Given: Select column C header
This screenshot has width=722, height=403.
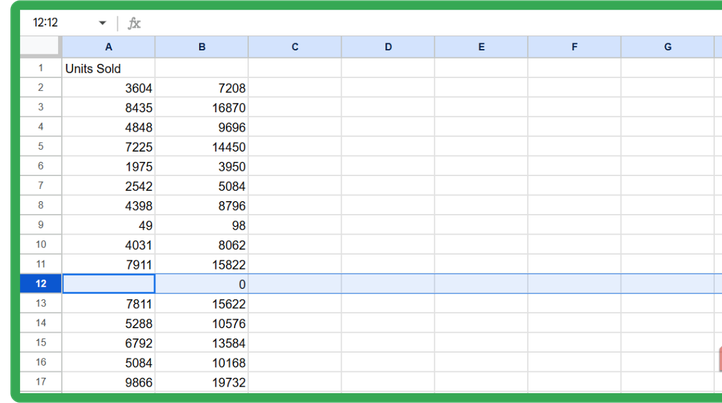Looking at the screenshot, I should 295,47.
